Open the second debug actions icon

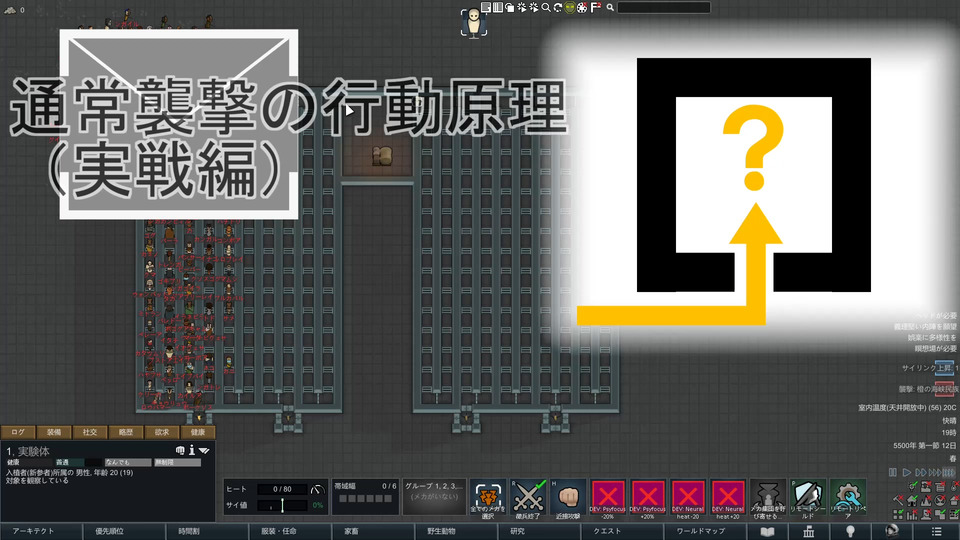pyautogui.click(x=533, y=7)
